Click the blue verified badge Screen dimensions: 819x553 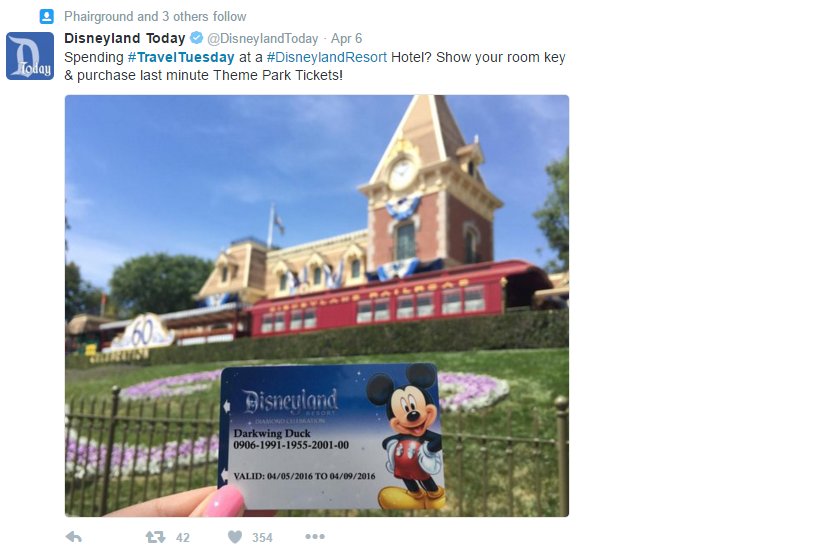coord(196,38)
